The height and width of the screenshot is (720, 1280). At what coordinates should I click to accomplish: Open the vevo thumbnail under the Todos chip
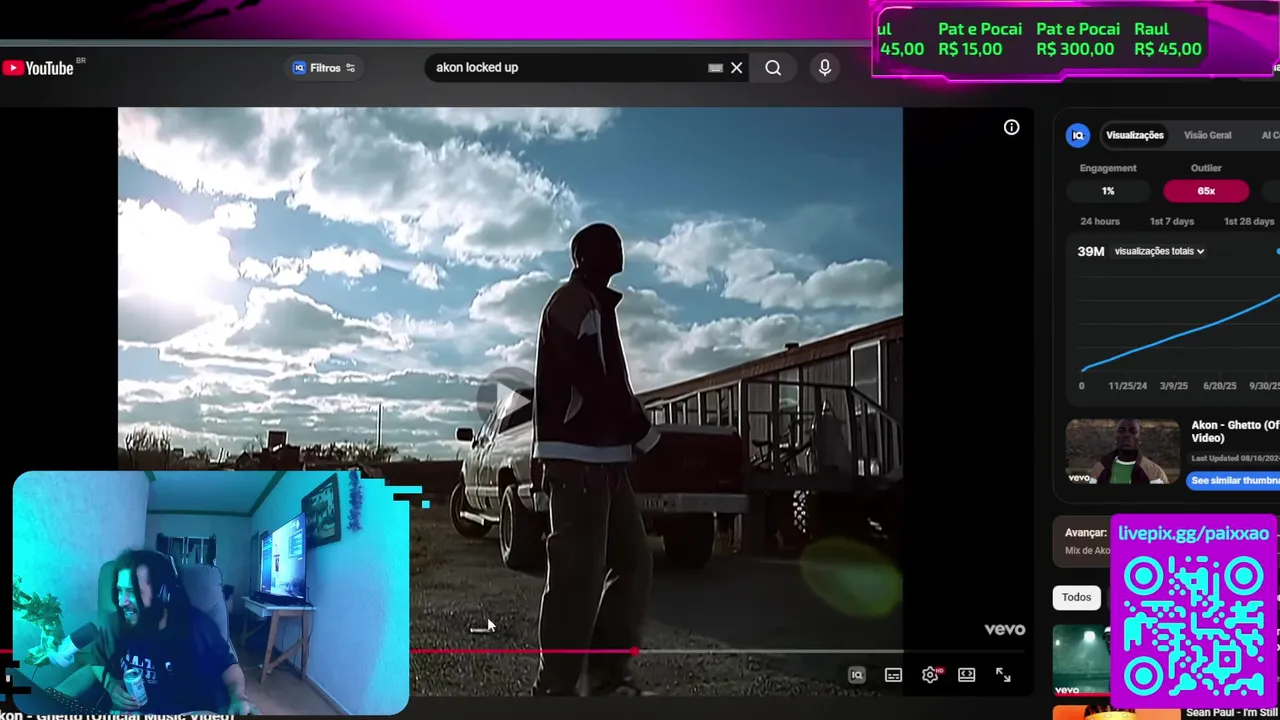(1081, 660)
